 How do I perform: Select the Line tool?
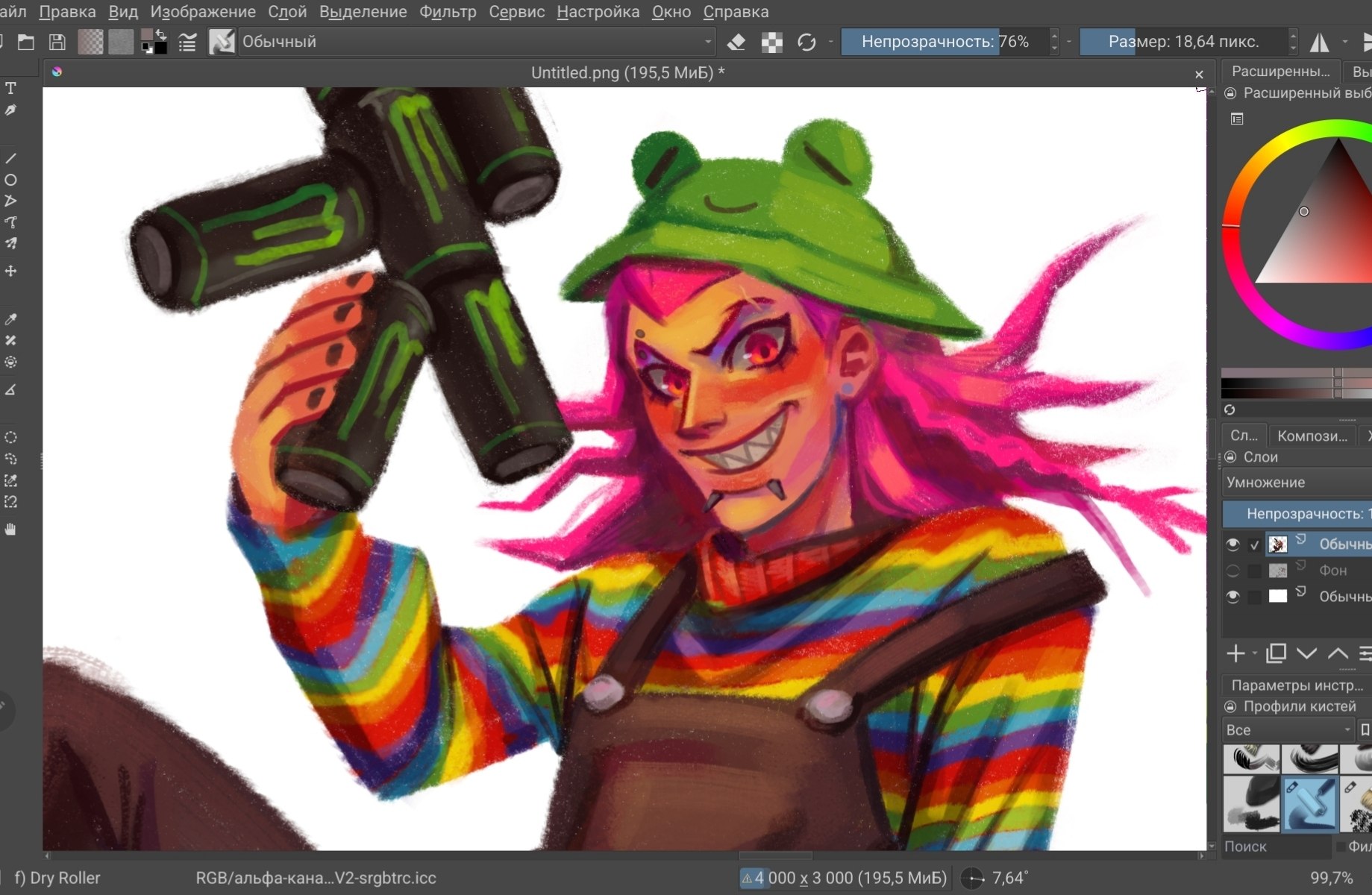point(10,158)
